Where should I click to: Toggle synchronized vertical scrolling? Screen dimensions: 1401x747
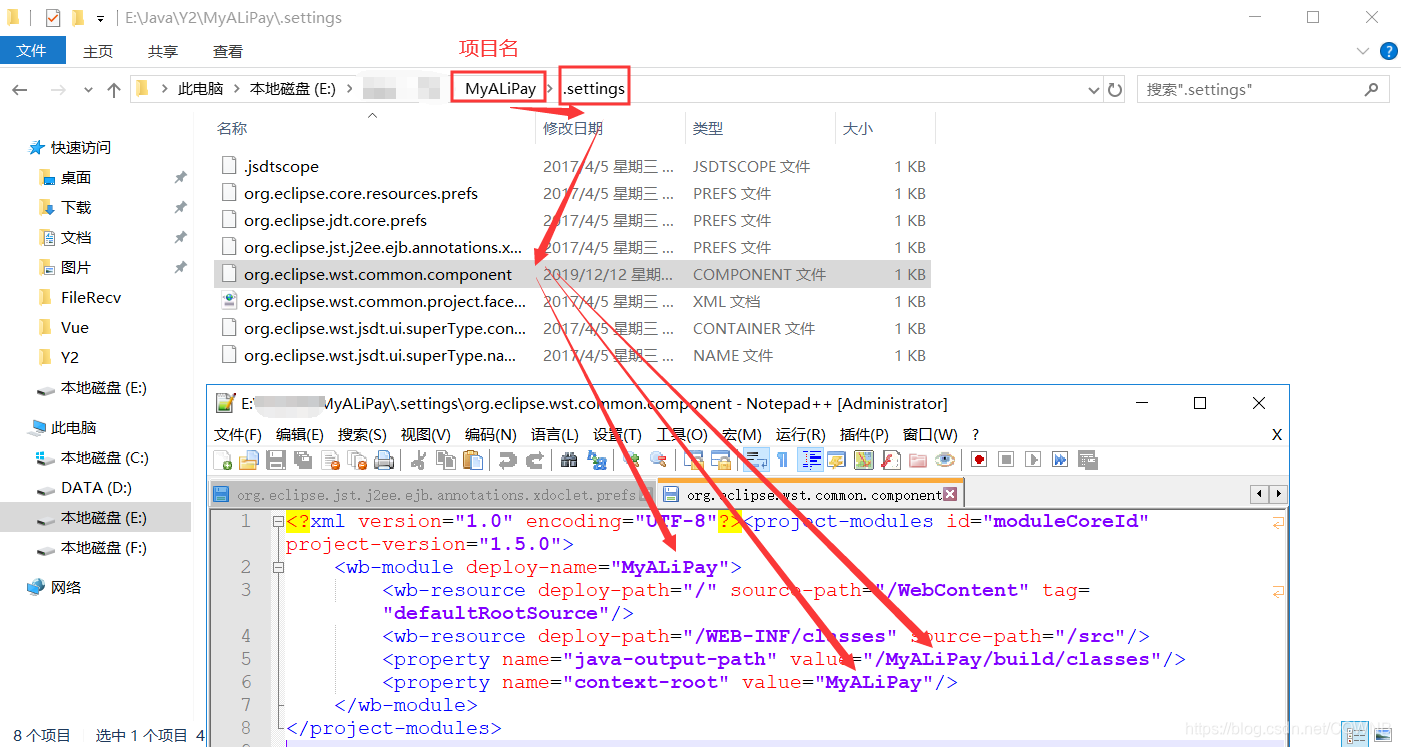[693, 460]
